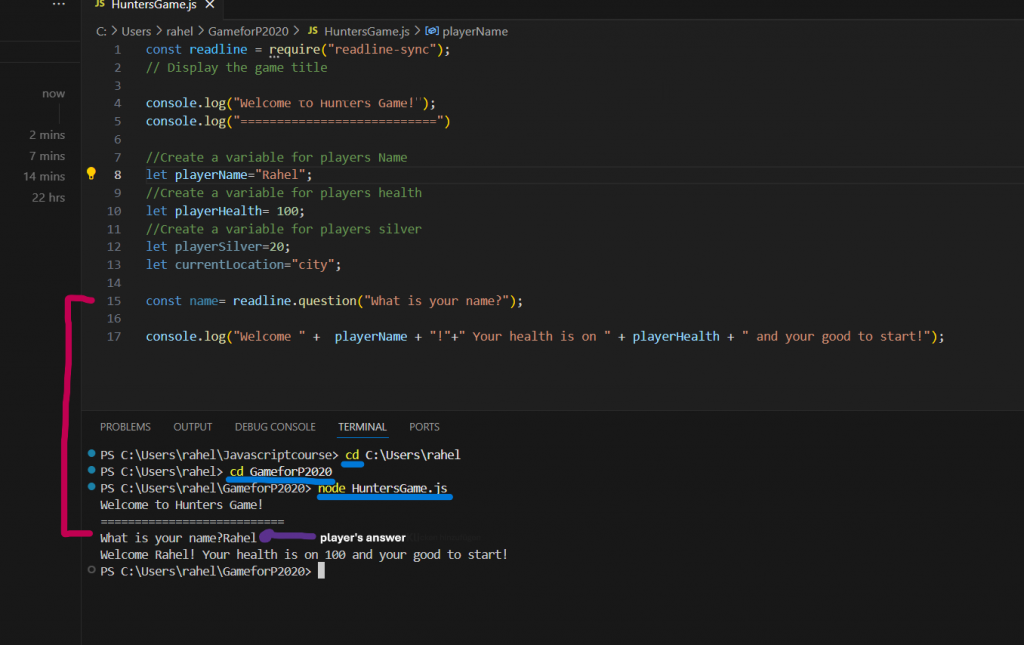Click line number 15 in the gutter

point(118,301)
